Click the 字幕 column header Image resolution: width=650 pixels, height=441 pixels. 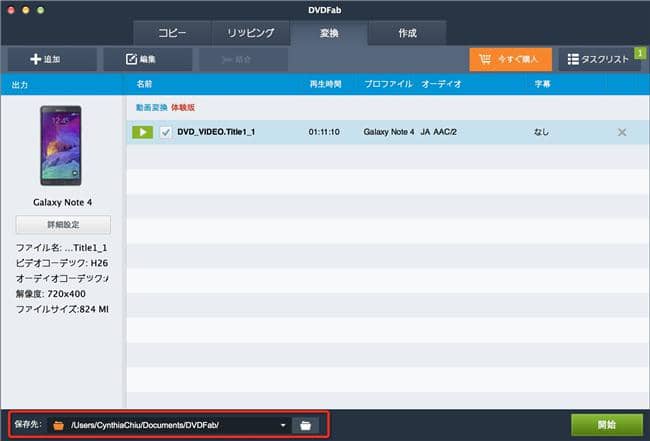coord(542,84)
